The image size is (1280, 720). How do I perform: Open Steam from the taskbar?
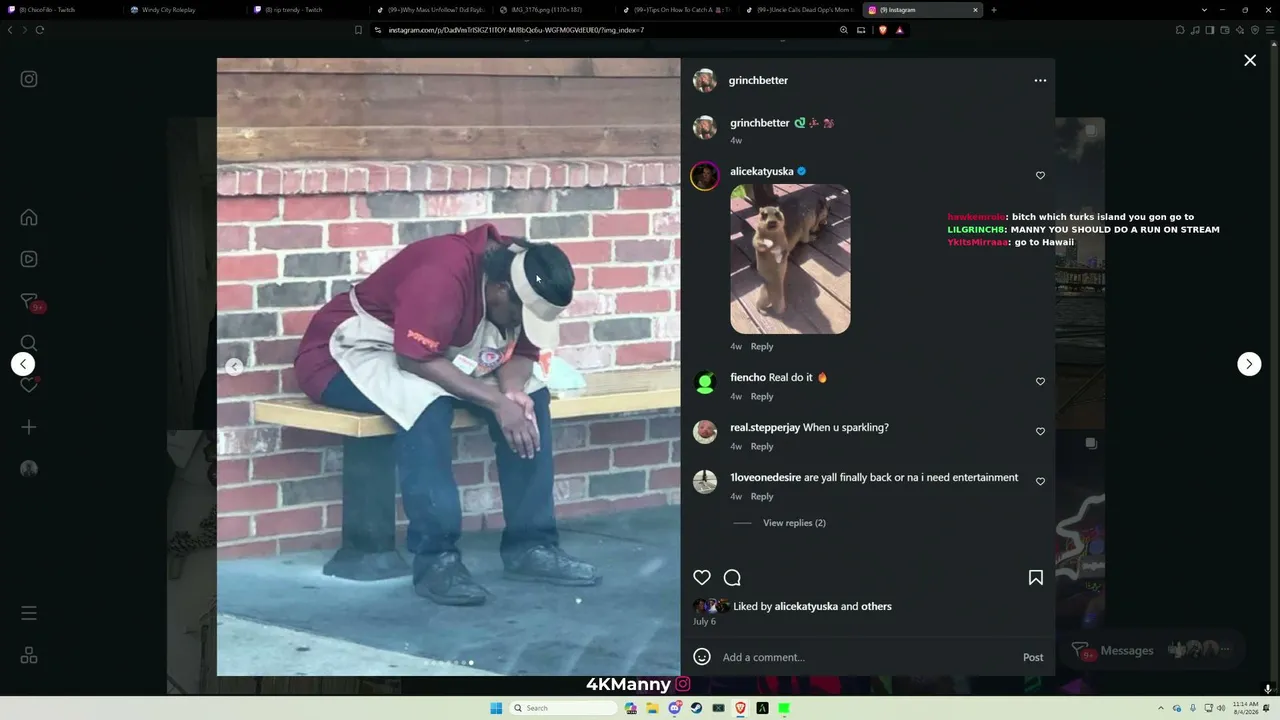click(696, 708)
